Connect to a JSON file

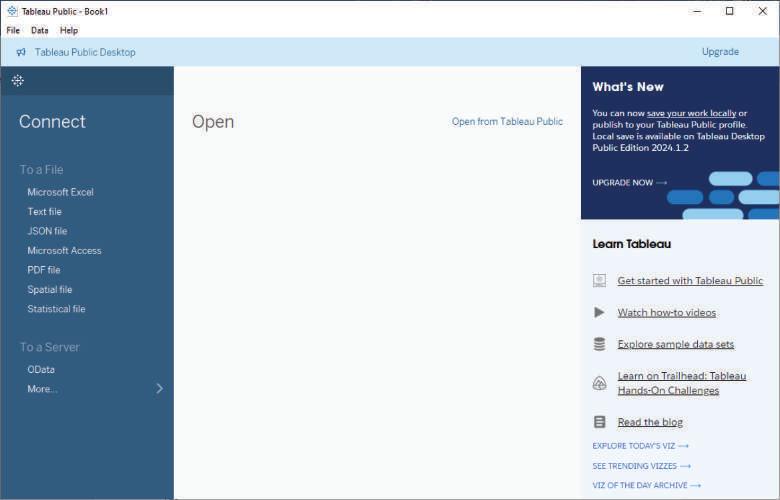point(47,231)
